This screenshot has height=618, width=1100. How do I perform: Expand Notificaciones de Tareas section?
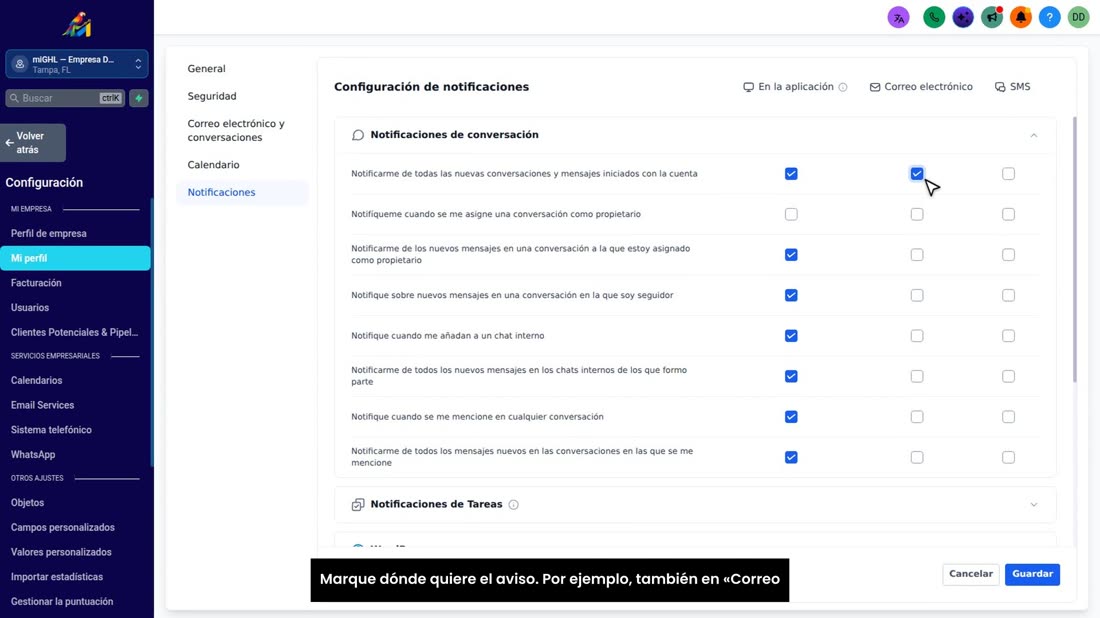pos(1033,504)
